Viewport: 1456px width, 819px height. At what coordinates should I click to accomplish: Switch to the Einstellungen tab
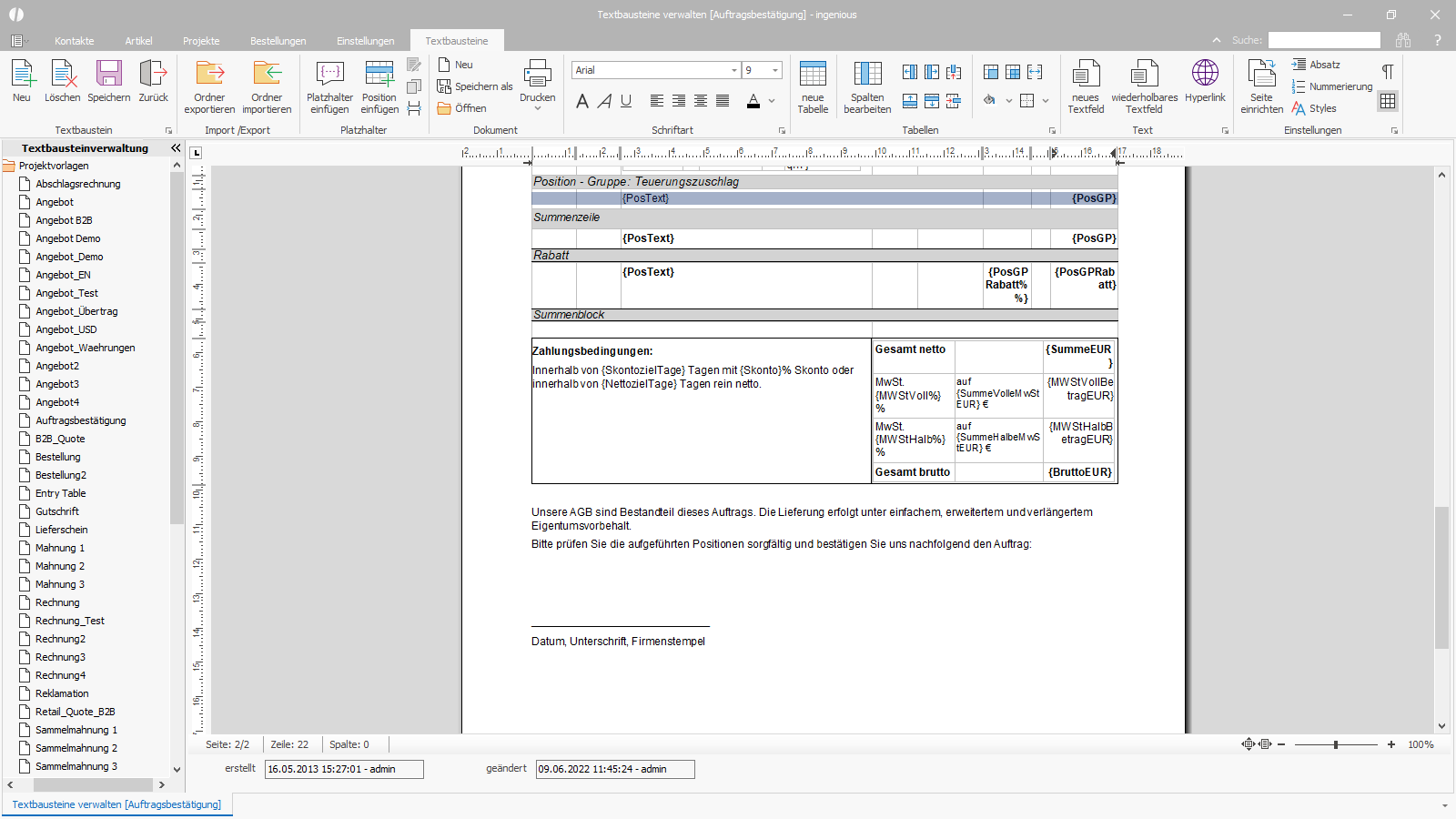tap(365, 41)
